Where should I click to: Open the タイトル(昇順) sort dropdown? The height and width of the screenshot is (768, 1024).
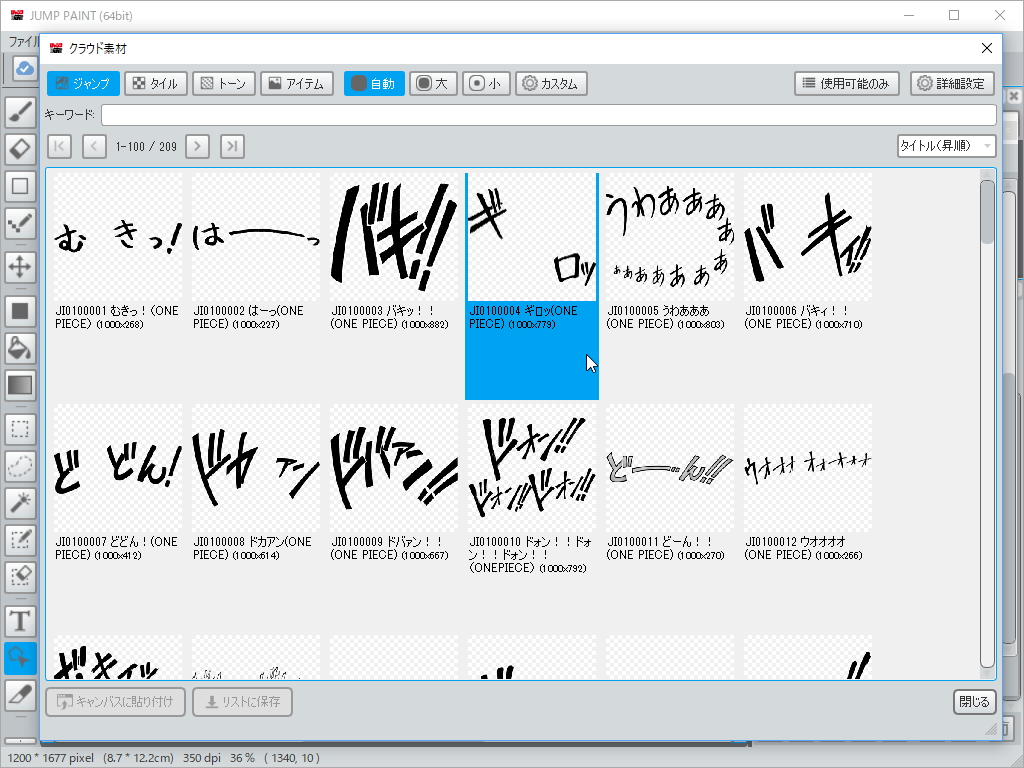coord(946,146)
